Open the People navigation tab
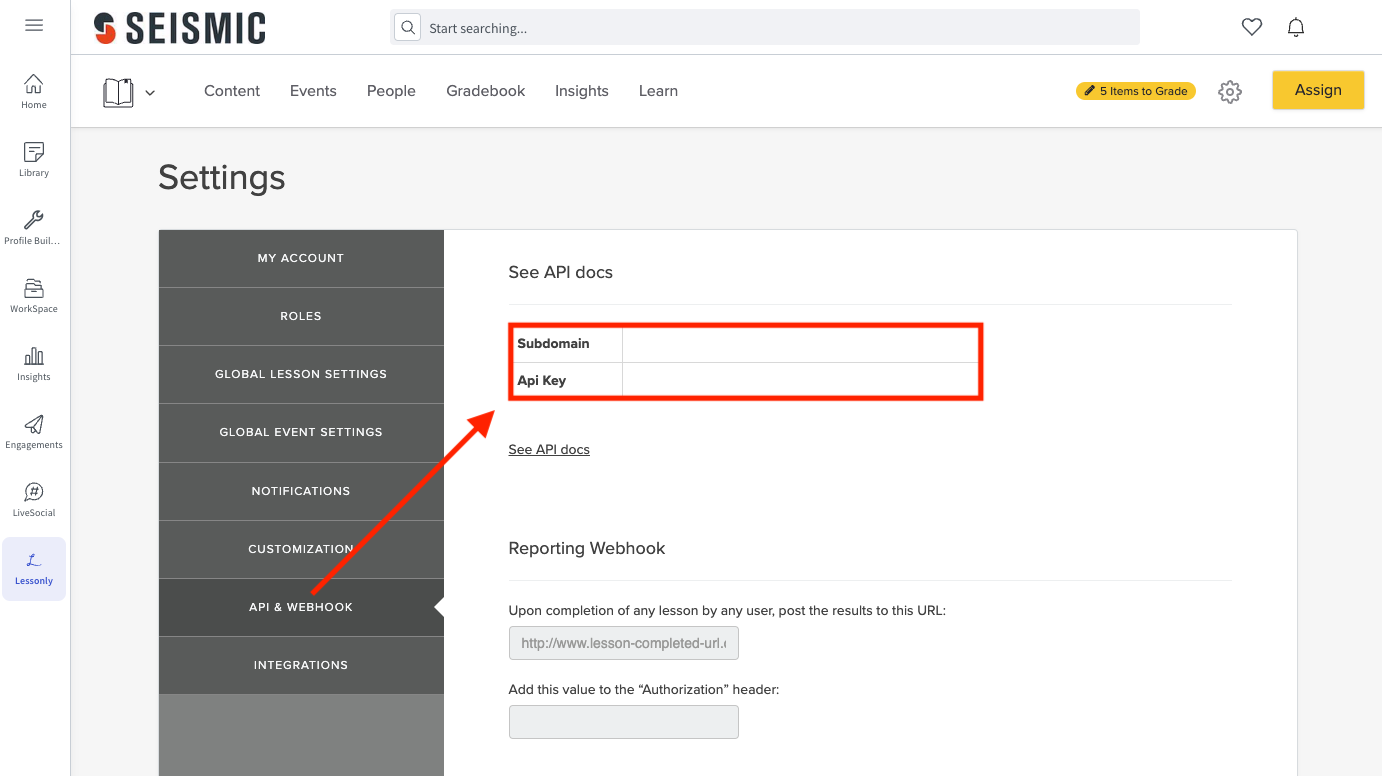The width and height of the screenshot is (1382, 776). pos(391,91)
